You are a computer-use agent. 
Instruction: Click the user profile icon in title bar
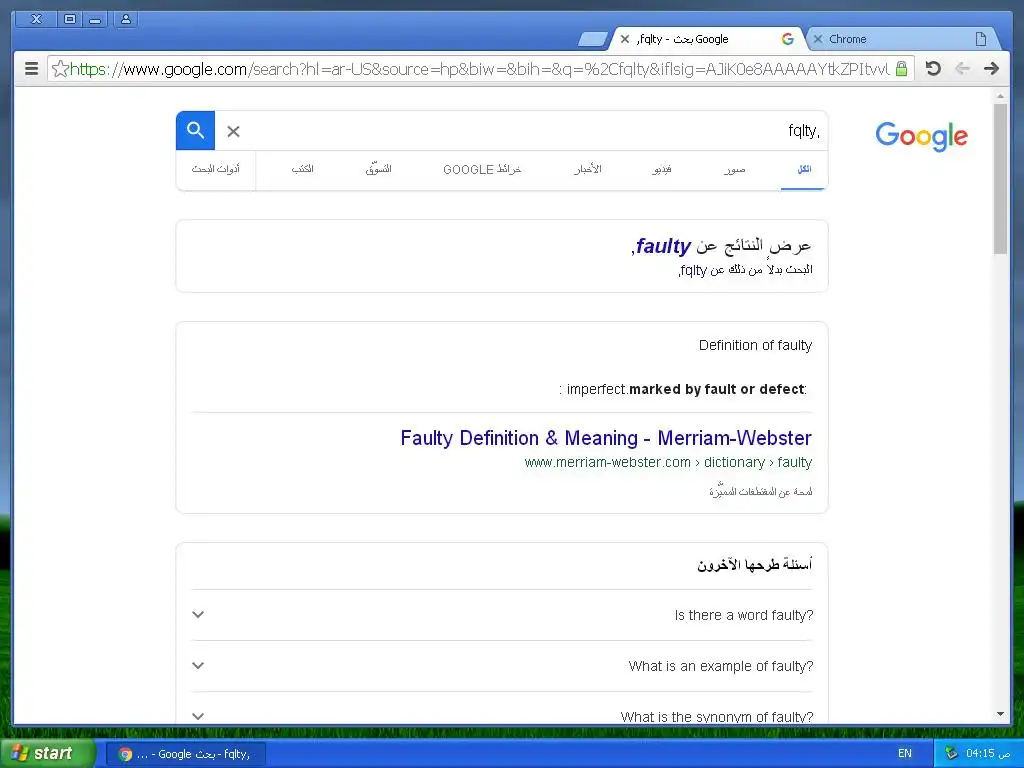(x=125, y=19)
